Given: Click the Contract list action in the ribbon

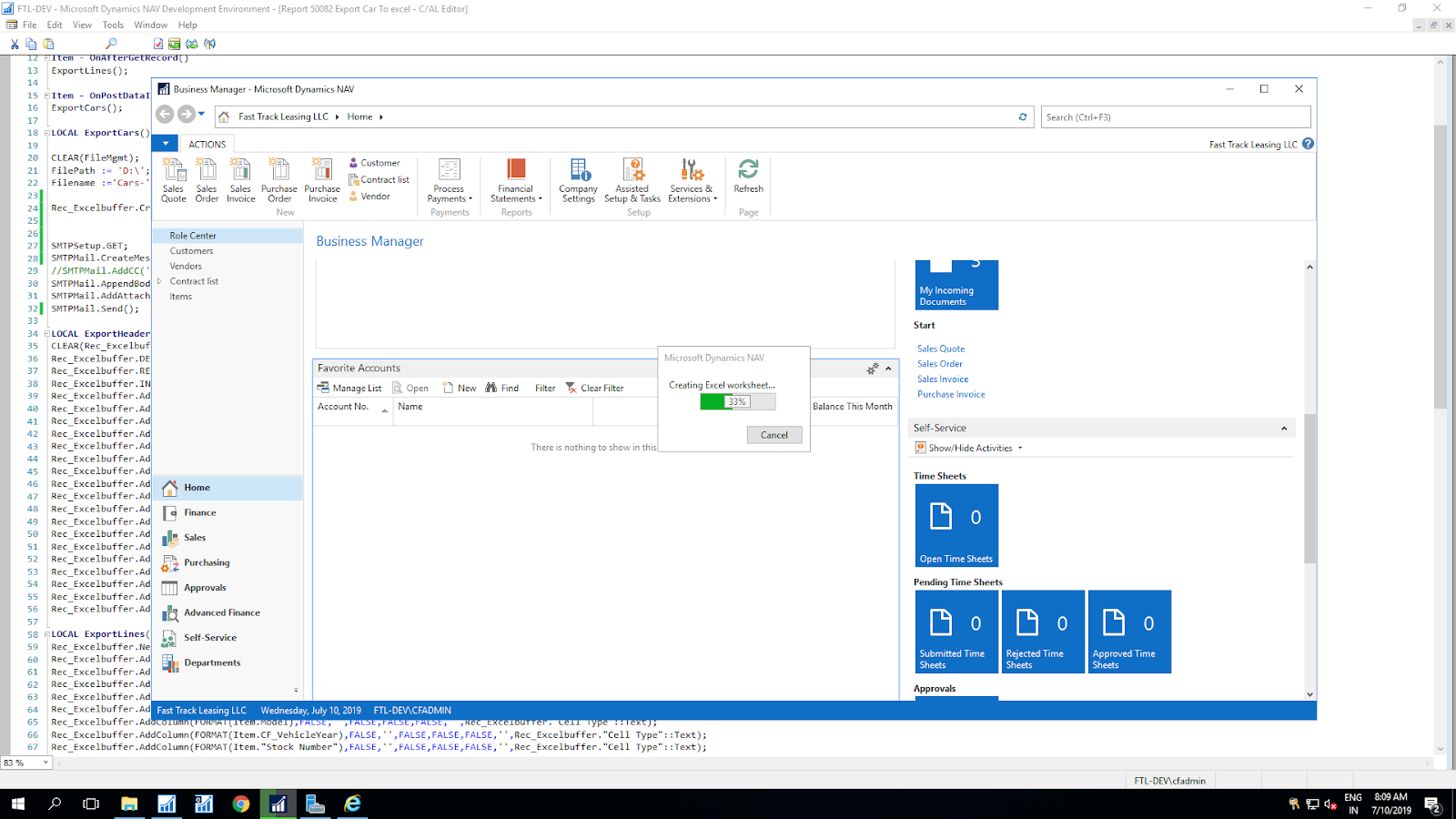Looking at the screenshot, I should coord(379,180).
